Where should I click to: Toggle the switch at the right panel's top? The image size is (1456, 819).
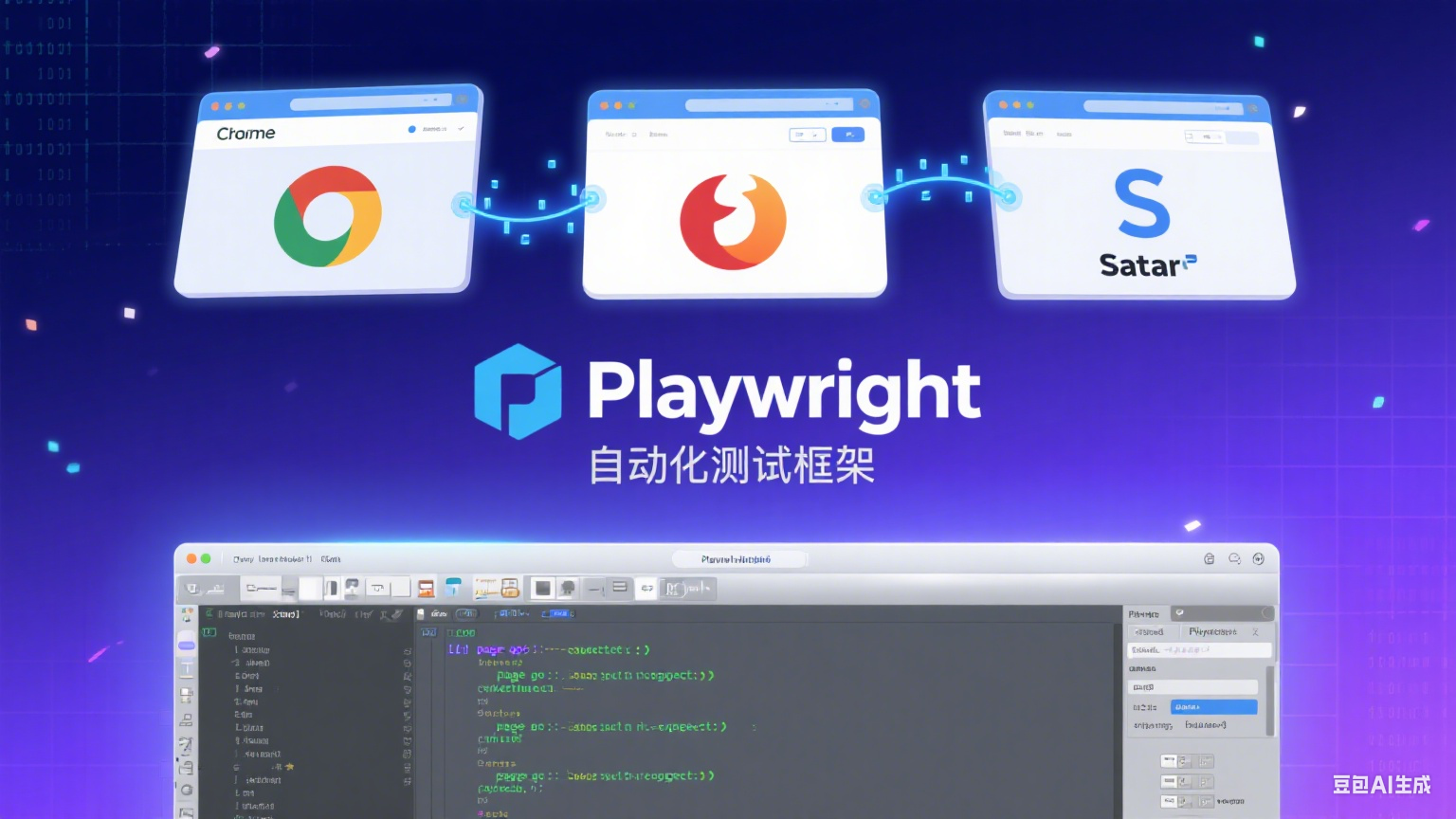click(1221, 613)
